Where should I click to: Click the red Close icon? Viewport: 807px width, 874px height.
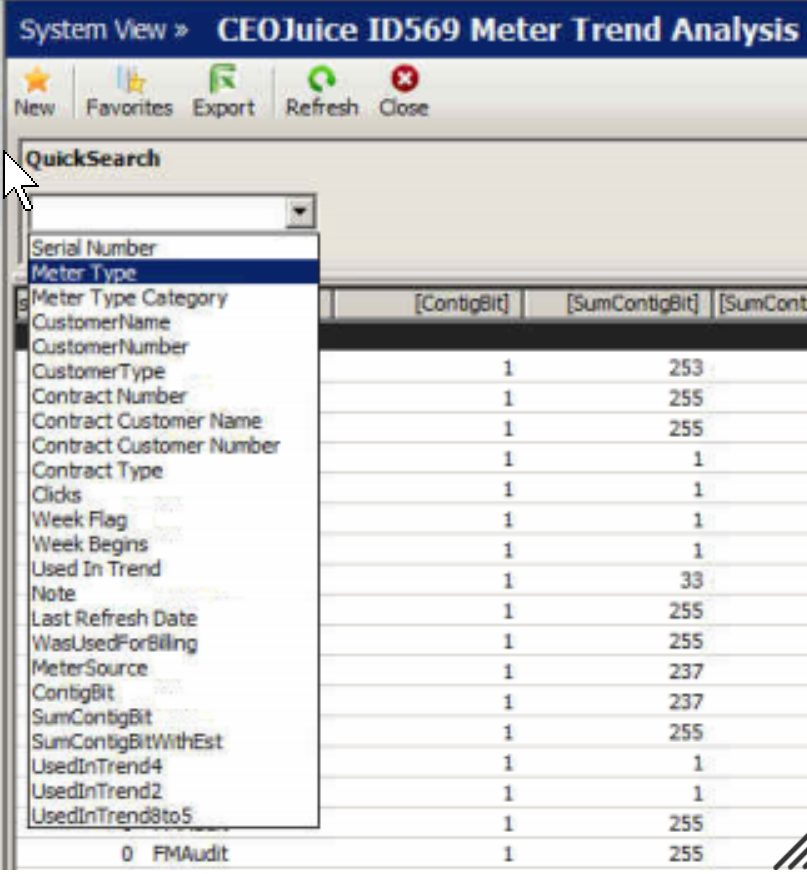405,79
